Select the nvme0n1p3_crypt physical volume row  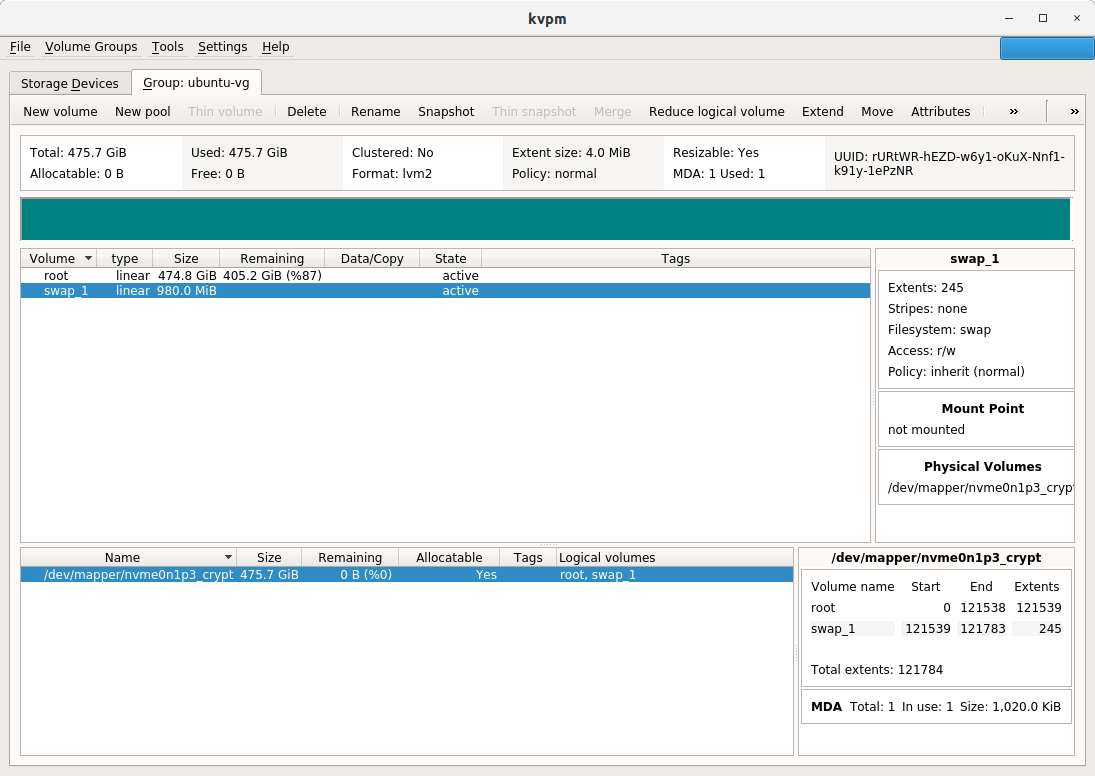coord(138,575)
